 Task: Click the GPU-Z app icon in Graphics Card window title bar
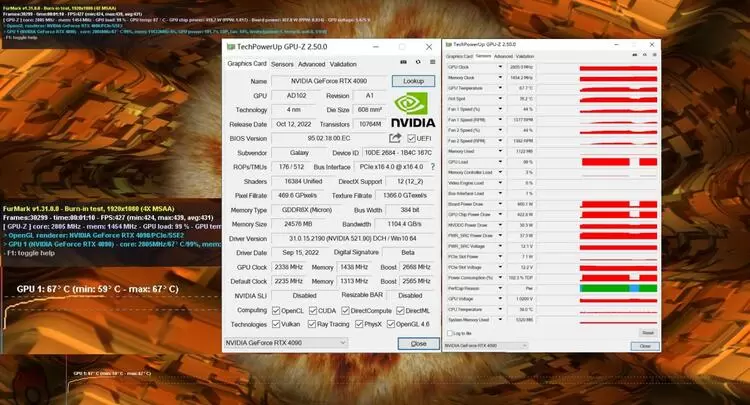(230, 47)
